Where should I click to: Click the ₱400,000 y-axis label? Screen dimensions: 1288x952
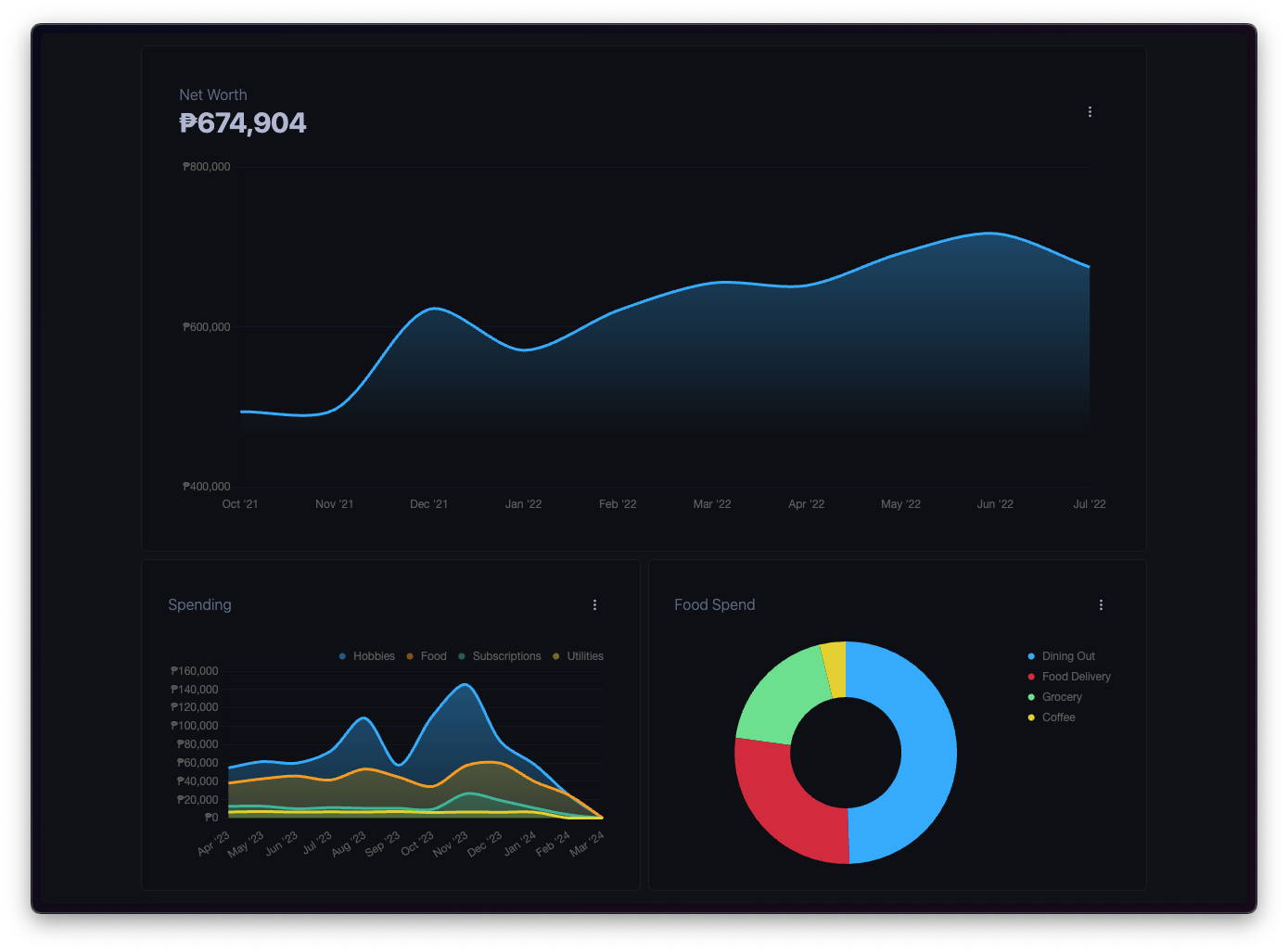point(207,487)
